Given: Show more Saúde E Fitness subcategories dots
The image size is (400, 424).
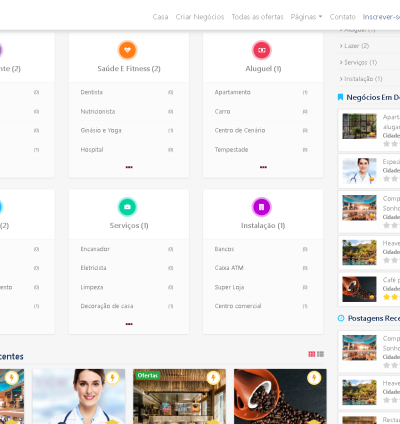Looking at the screenshot, I should [129, 167].
